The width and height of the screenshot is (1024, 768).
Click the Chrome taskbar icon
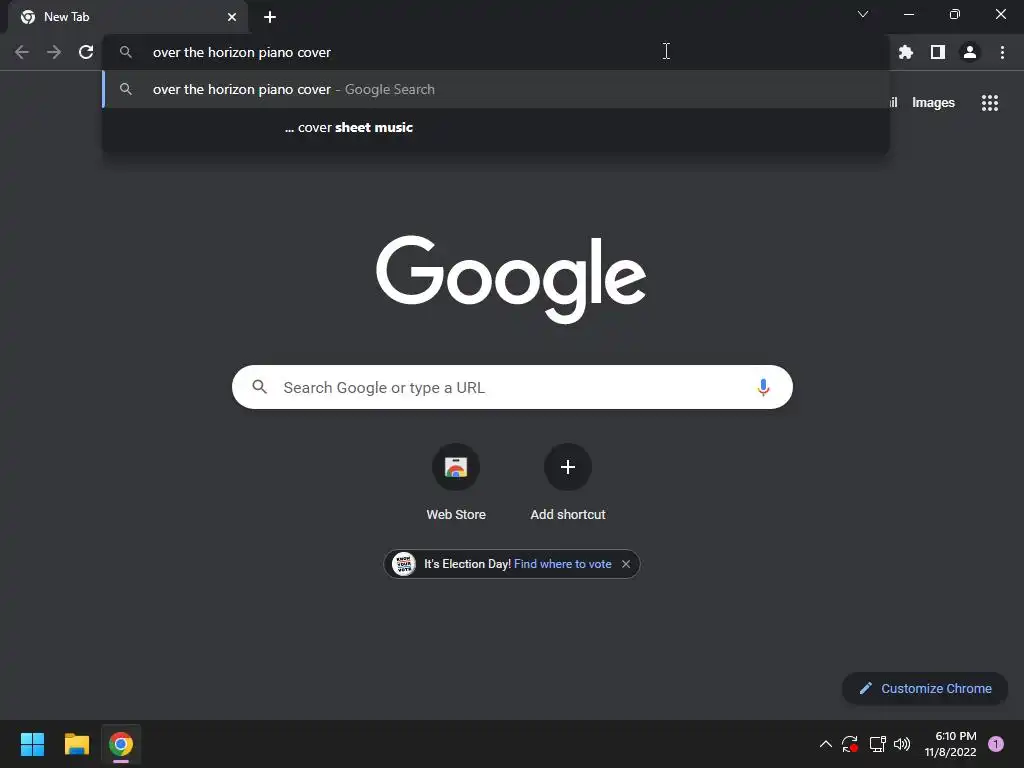(121, 744)
